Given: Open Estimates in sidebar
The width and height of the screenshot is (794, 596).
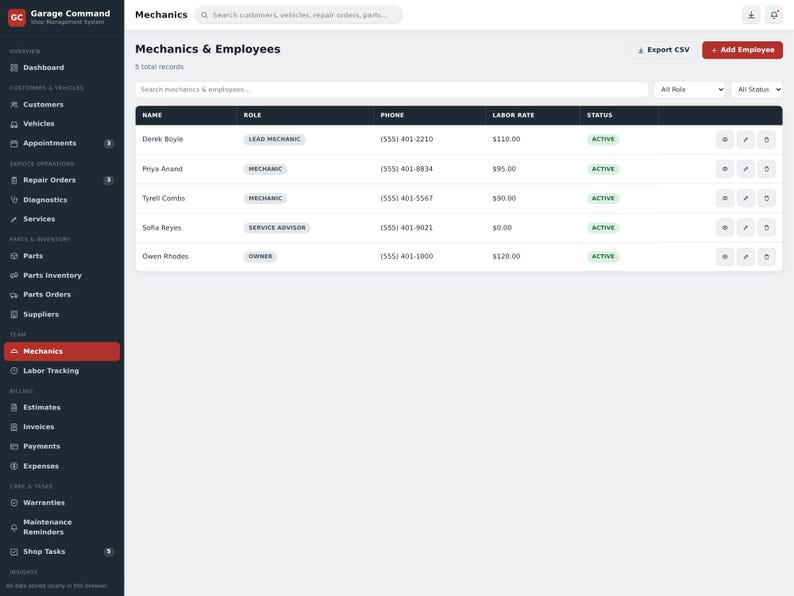Looking at the screenshot, I should click(62, 408).
